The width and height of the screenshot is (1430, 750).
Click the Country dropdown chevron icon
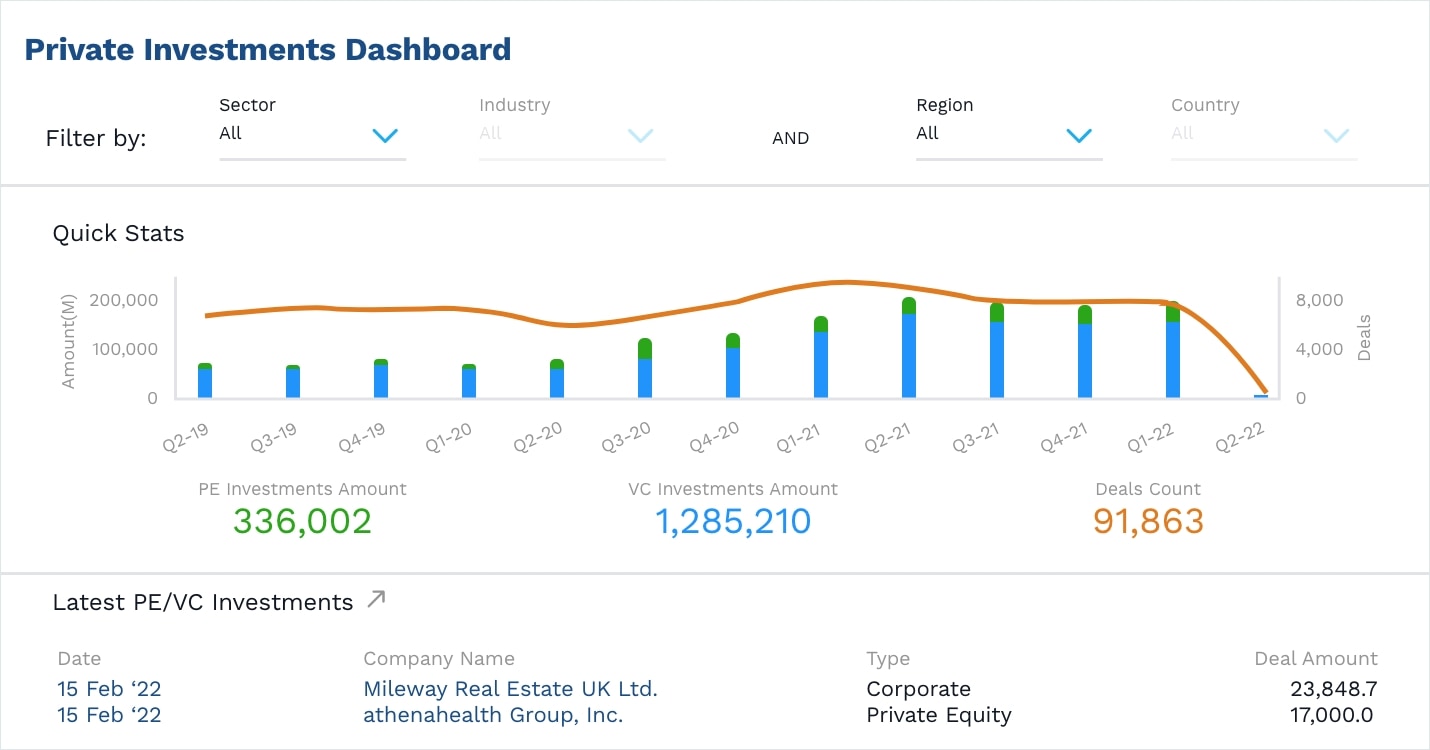point(1336,136)
